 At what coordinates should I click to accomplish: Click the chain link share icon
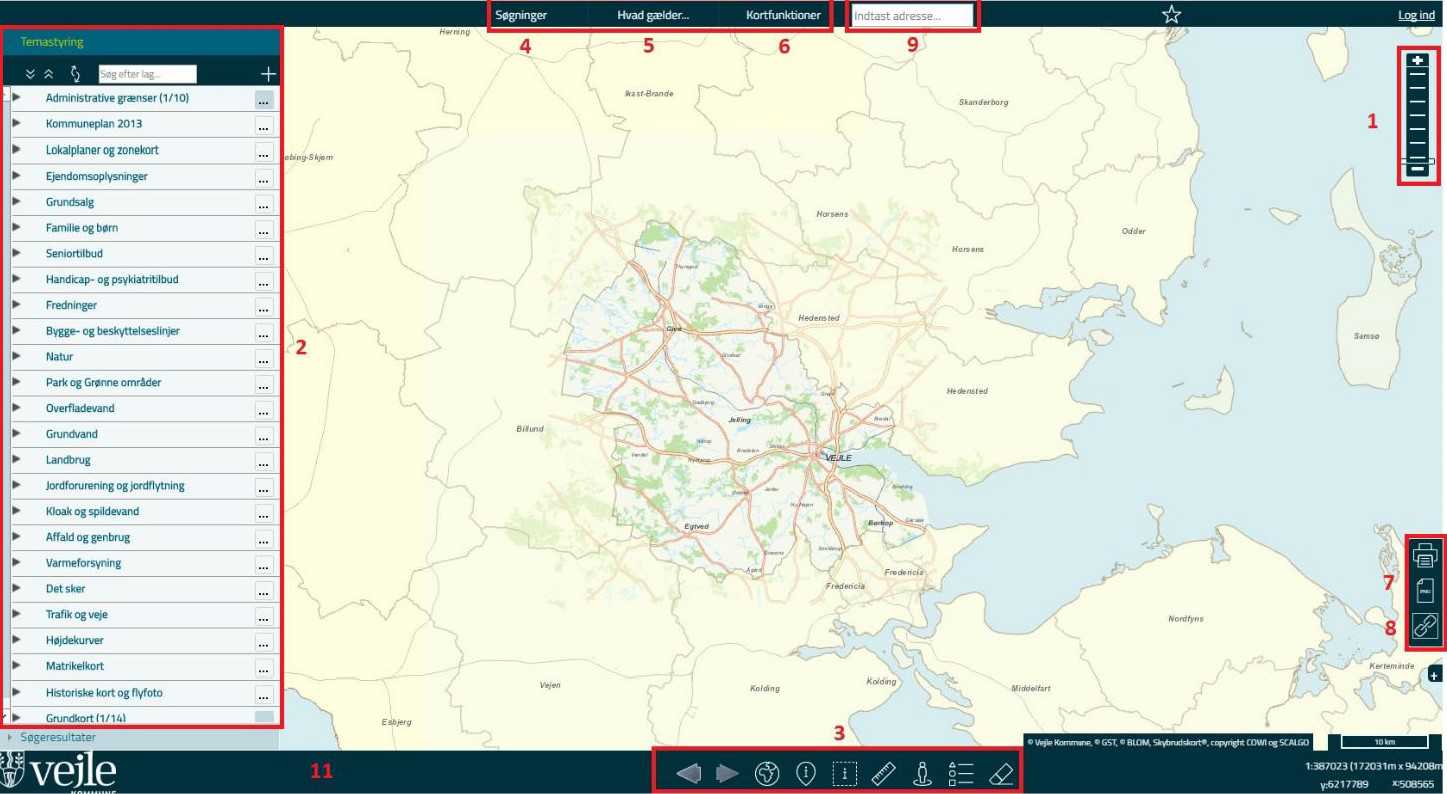tap(1425, 626)
